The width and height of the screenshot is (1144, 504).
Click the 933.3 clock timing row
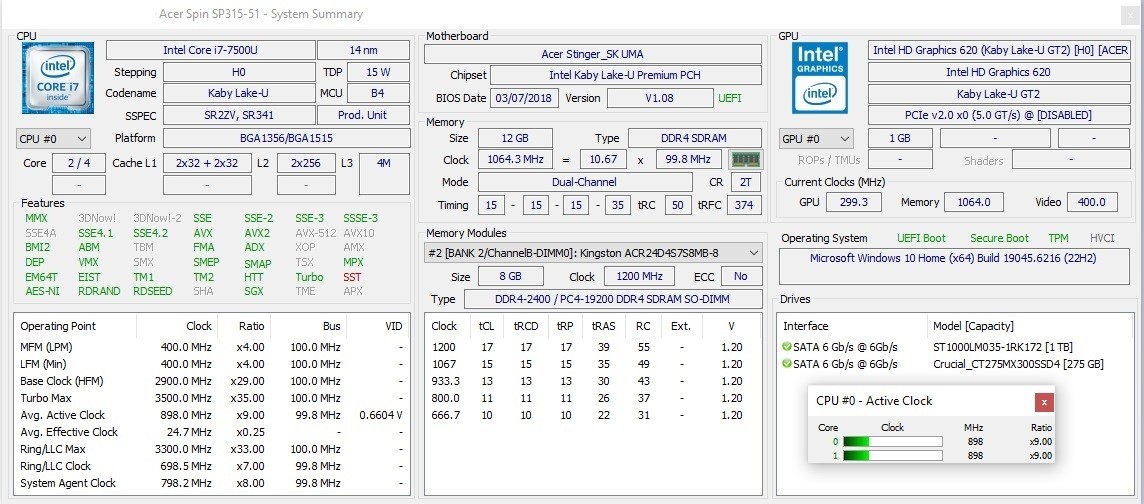[x=592, y=381]
